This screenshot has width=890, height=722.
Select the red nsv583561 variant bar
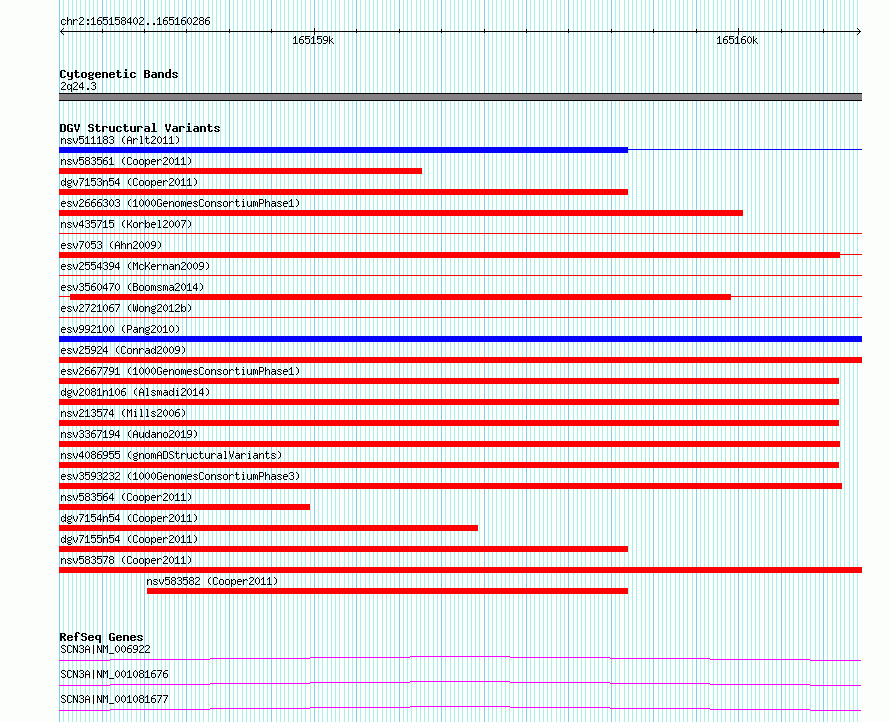[x=241, y=171]
